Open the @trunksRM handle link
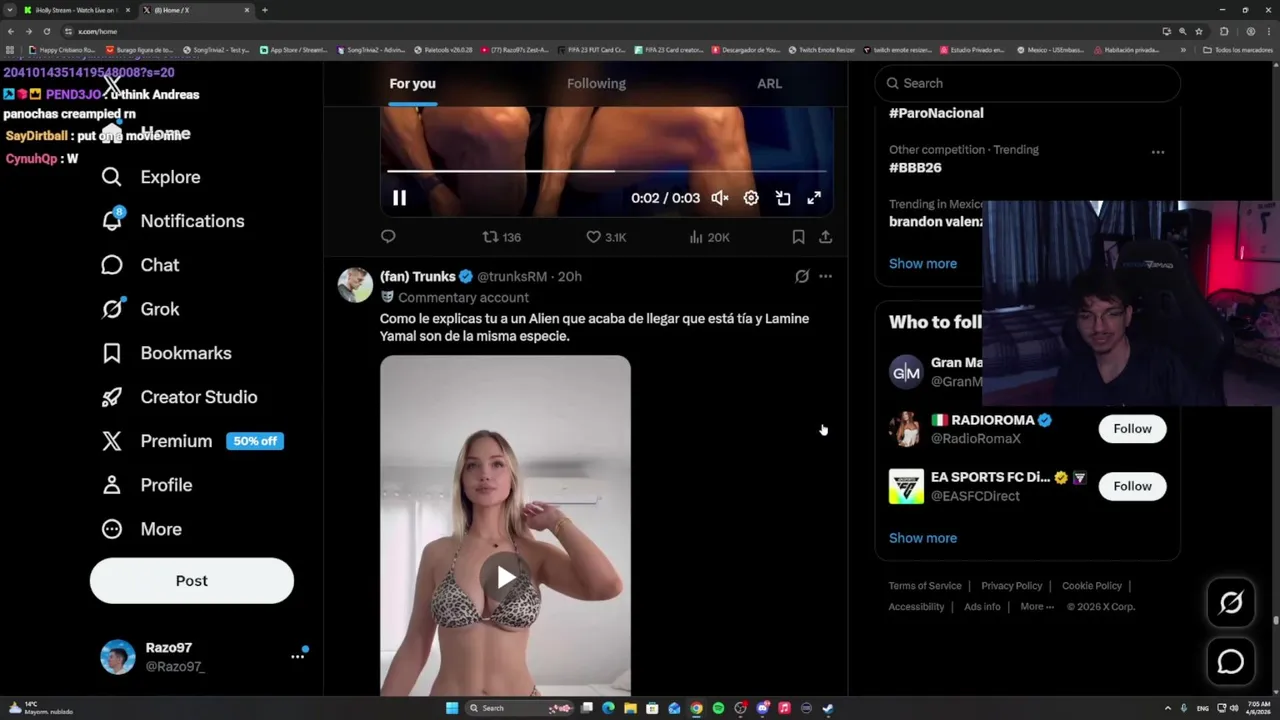Viewport: 1280px width, 720px height. click(x=512, y=276)
